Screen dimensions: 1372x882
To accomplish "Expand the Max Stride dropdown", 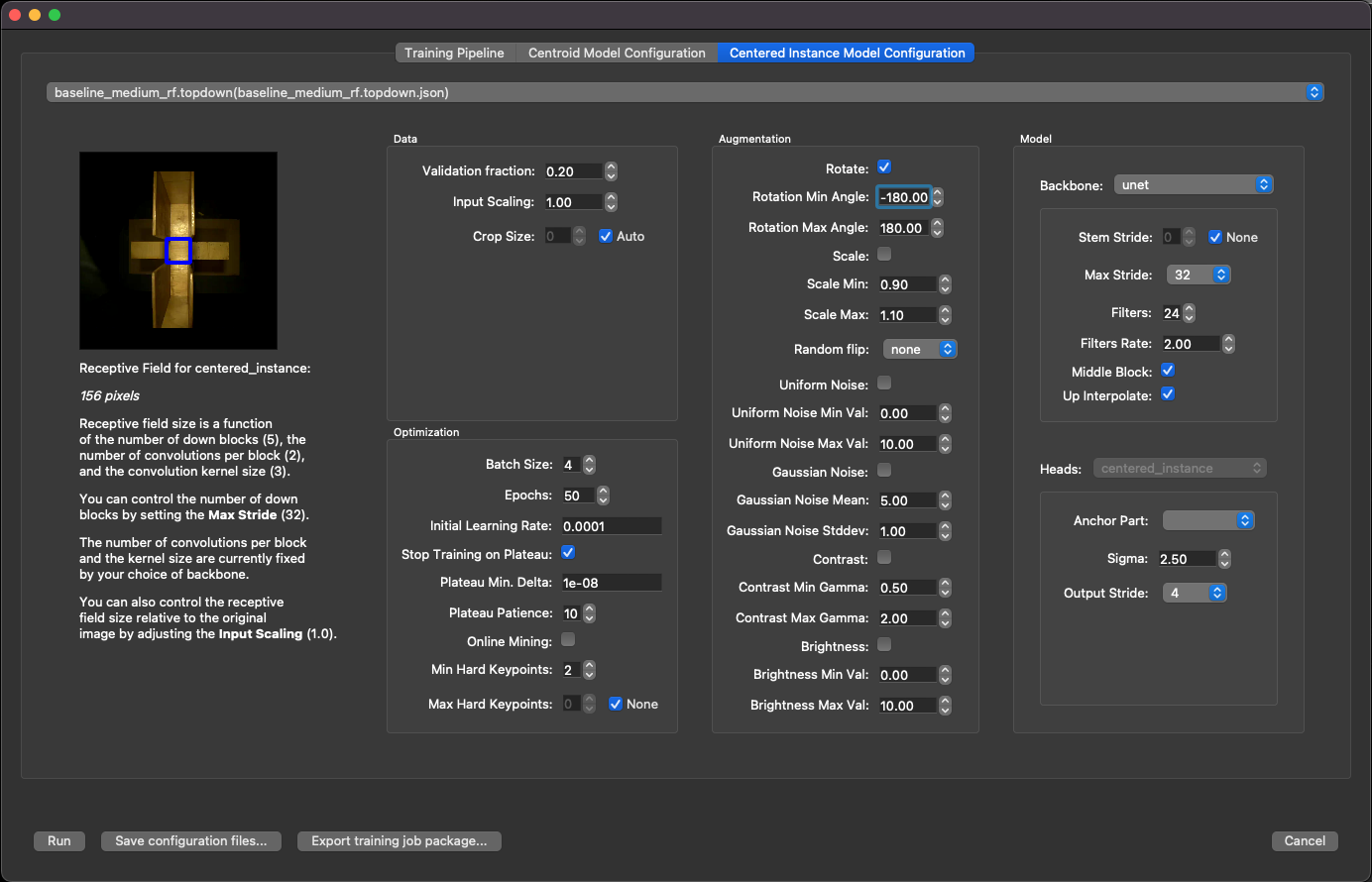I will 1198,276.
